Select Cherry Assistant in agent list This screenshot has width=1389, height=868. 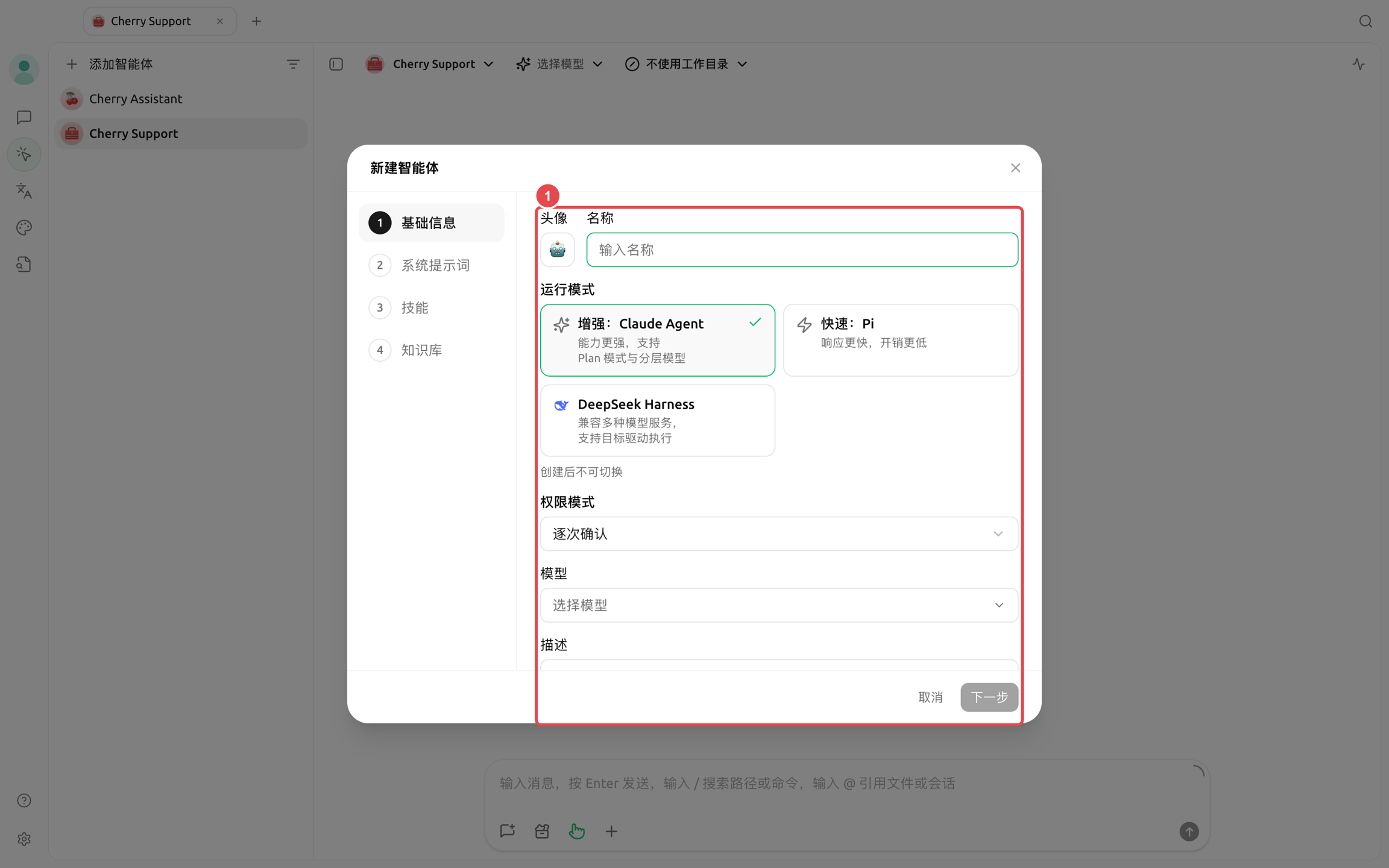[181, 99]
